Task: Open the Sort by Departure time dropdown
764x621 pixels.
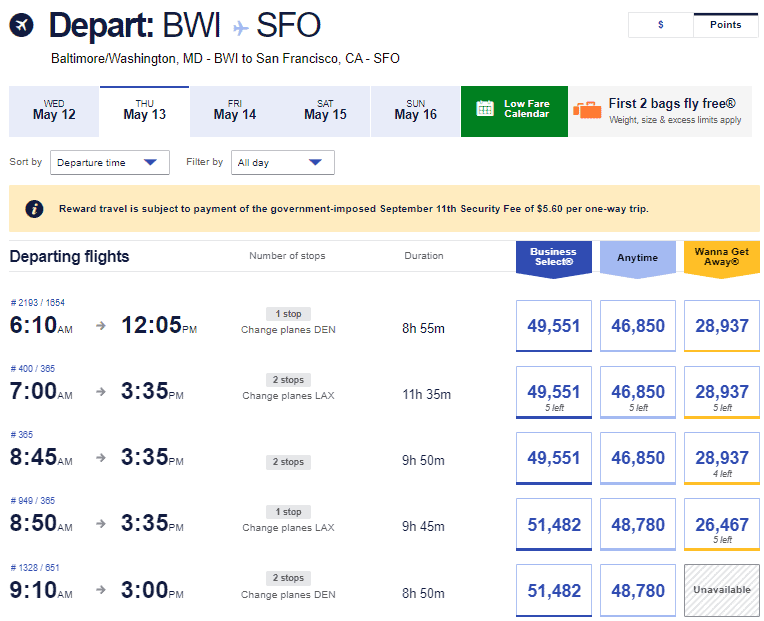Action: pos(110,162)
